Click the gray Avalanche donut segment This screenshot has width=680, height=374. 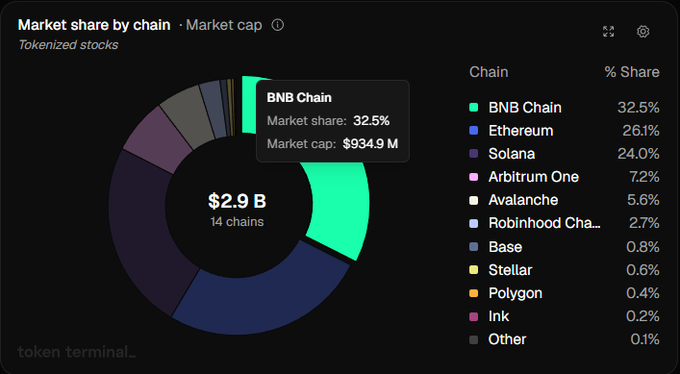pyautogui.click(x=187, y=113)
